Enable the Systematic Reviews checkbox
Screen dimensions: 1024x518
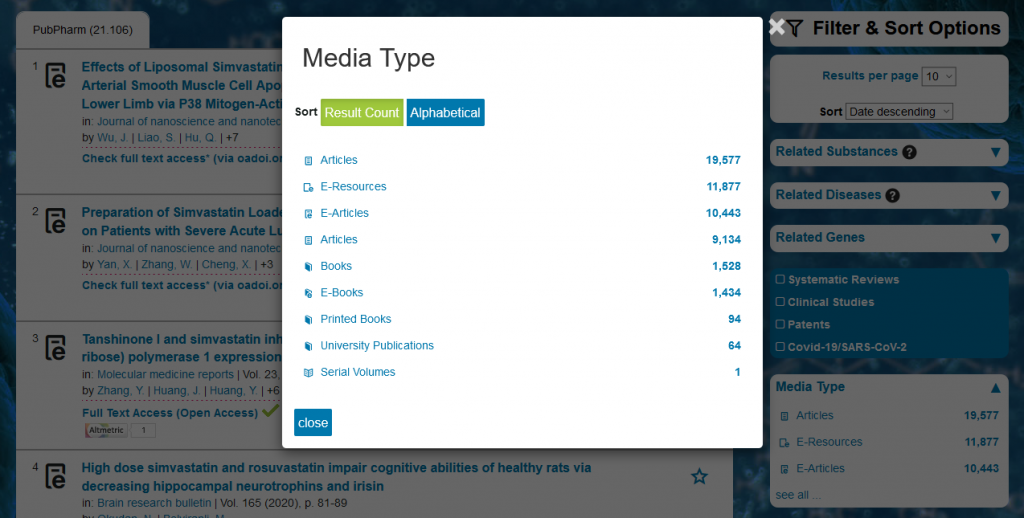pyautogui.click(x=780, y=280)
